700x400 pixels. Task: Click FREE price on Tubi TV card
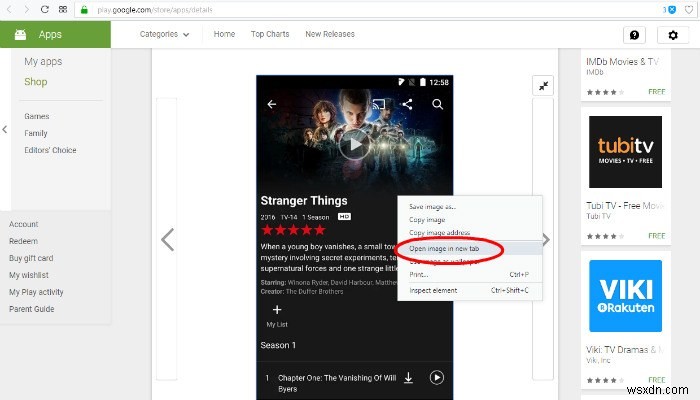tap(656, 236)
